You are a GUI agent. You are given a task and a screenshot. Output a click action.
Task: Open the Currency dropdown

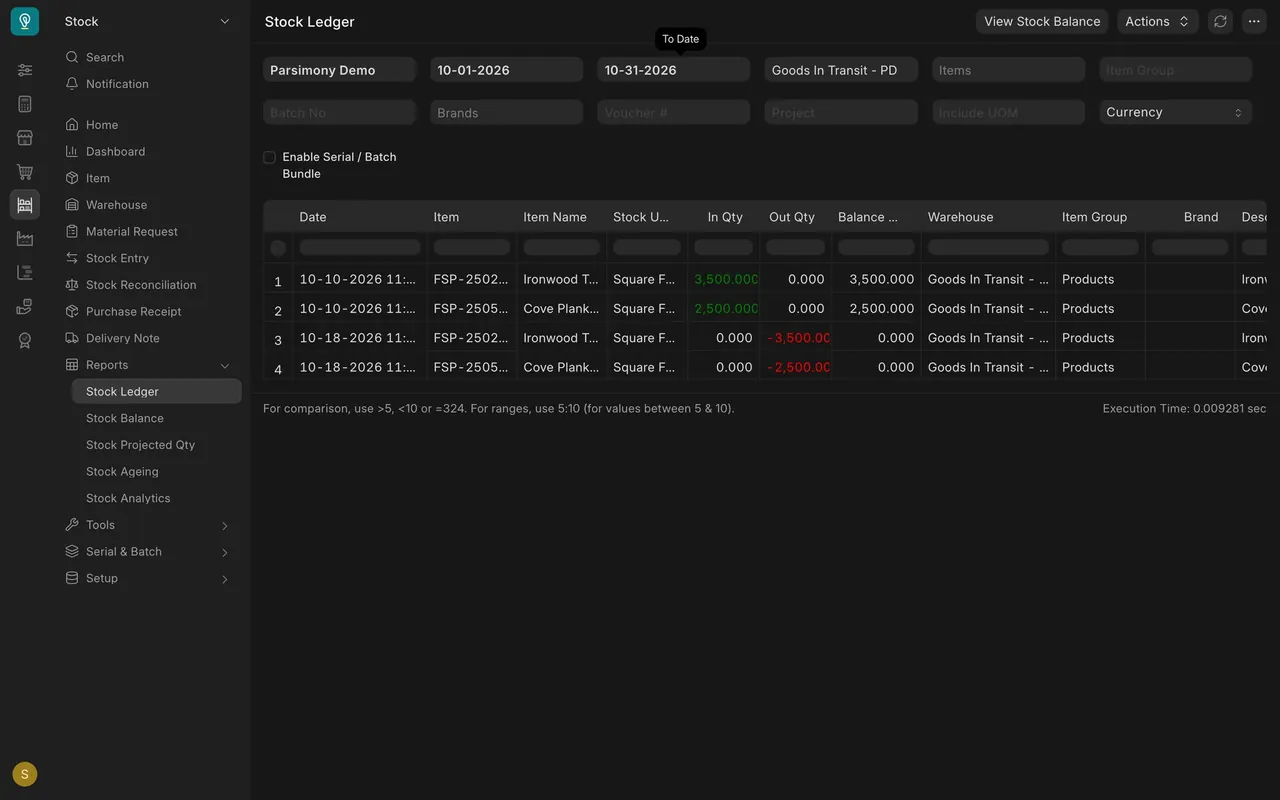[1176, 112]
